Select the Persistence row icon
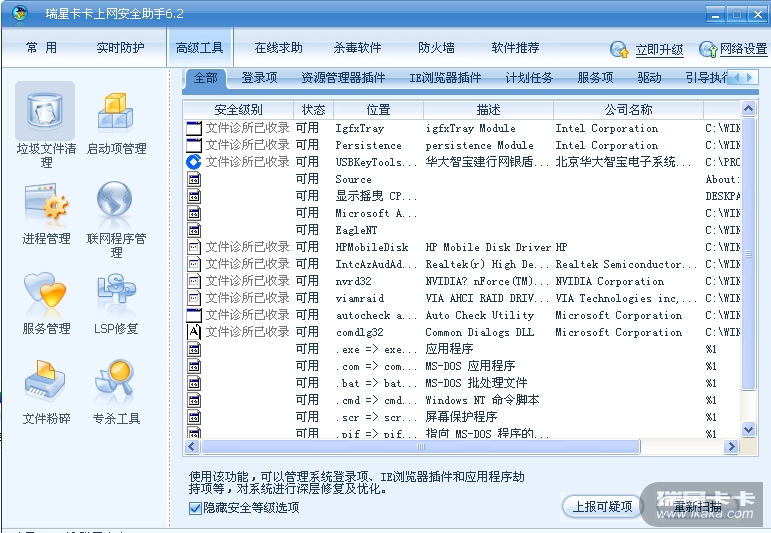771x533 pixels. (194, 145)
